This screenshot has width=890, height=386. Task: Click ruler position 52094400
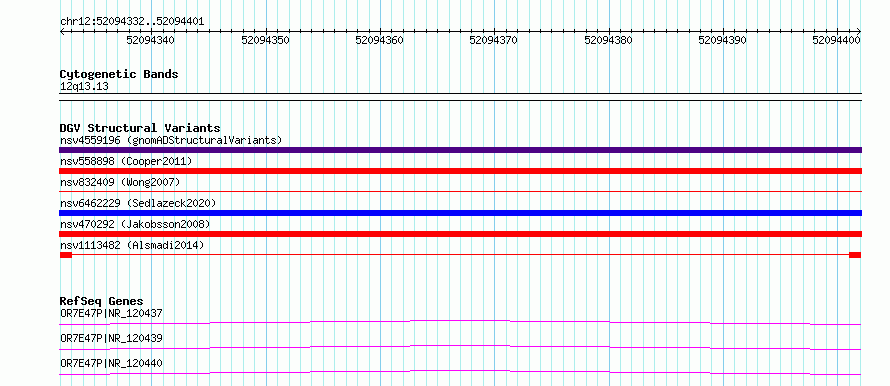pos(837,40)
